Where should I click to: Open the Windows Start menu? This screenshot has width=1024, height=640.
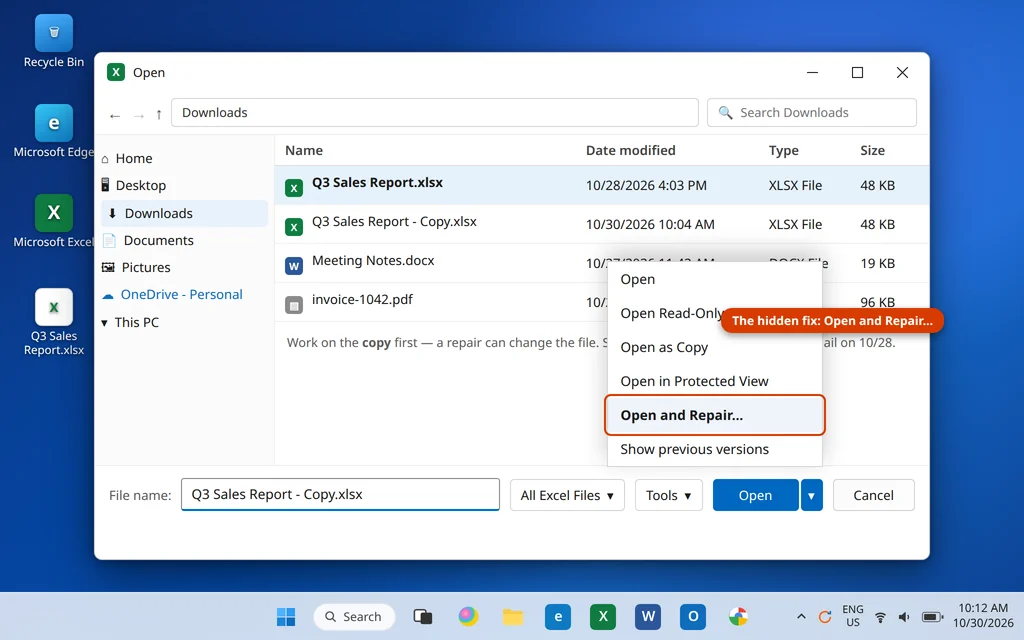click(286, 616)
